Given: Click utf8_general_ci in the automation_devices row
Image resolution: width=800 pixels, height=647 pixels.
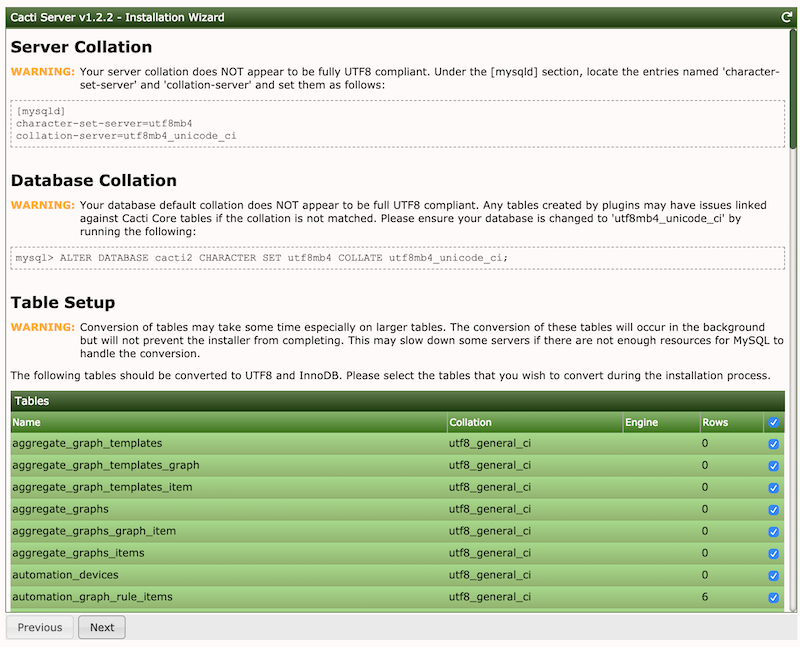Looking at the screenshot, I should [490, 575].
